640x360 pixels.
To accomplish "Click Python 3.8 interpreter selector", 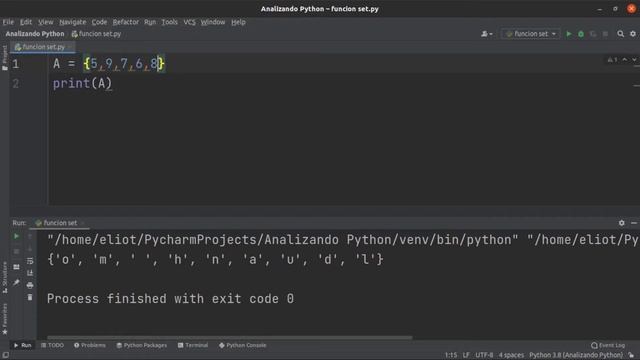I will [x=576, y=355].
